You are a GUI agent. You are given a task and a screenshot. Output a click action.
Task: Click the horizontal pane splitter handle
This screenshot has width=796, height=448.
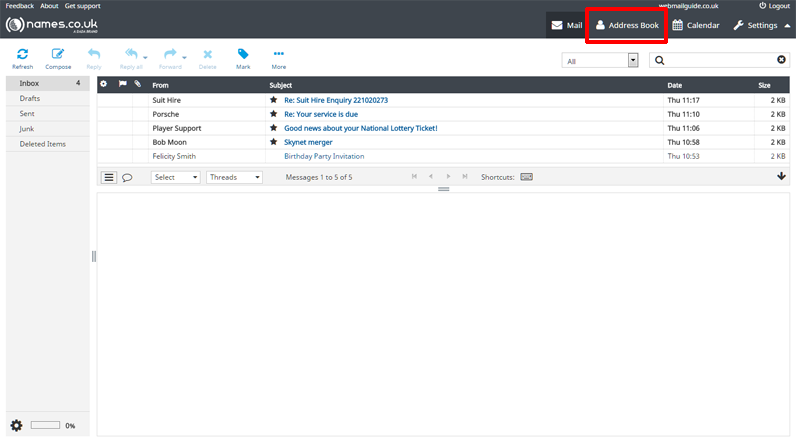[444, 189]
